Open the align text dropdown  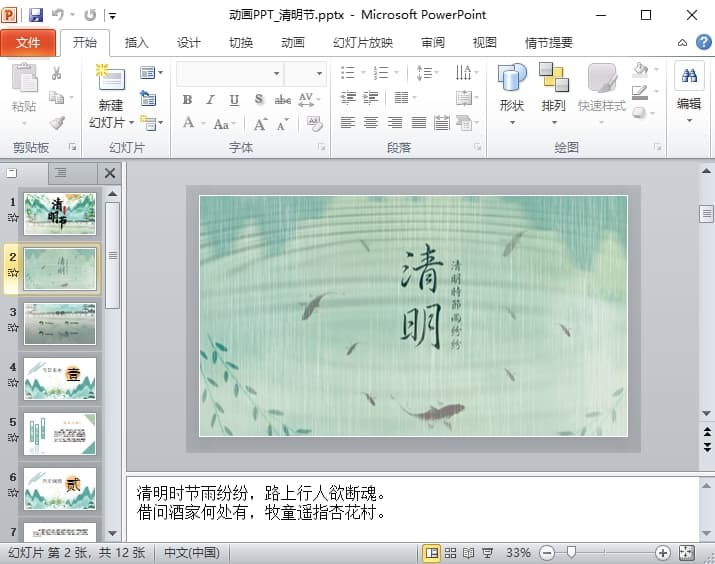coord(466,98)
